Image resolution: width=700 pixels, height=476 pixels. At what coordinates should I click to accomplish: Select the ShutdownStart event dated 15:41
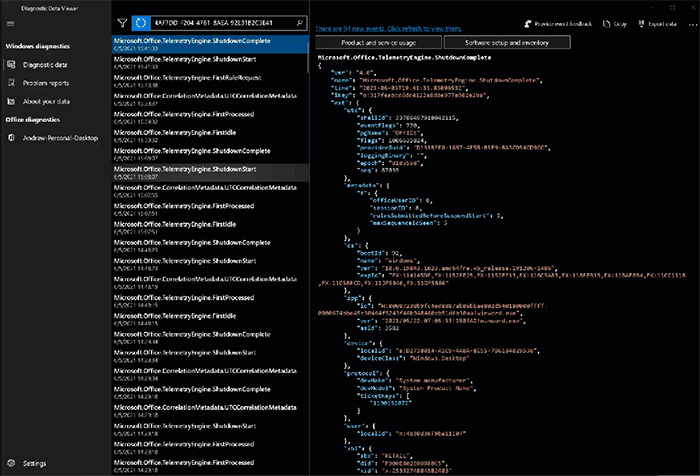210,63
